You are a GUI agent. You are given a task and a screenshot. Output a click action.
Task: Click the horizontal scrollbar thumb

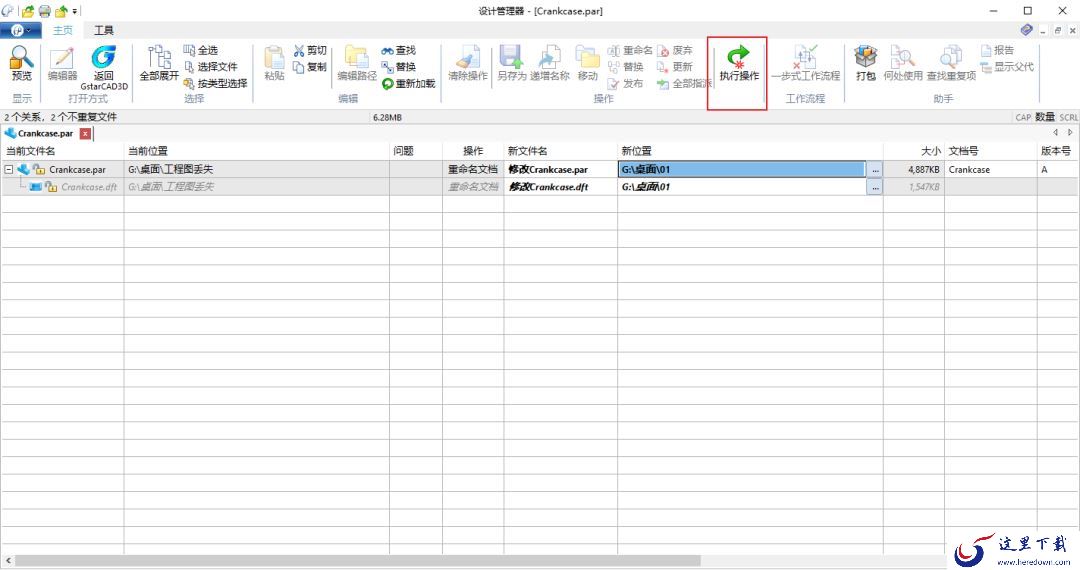click(x=357, y=560)
